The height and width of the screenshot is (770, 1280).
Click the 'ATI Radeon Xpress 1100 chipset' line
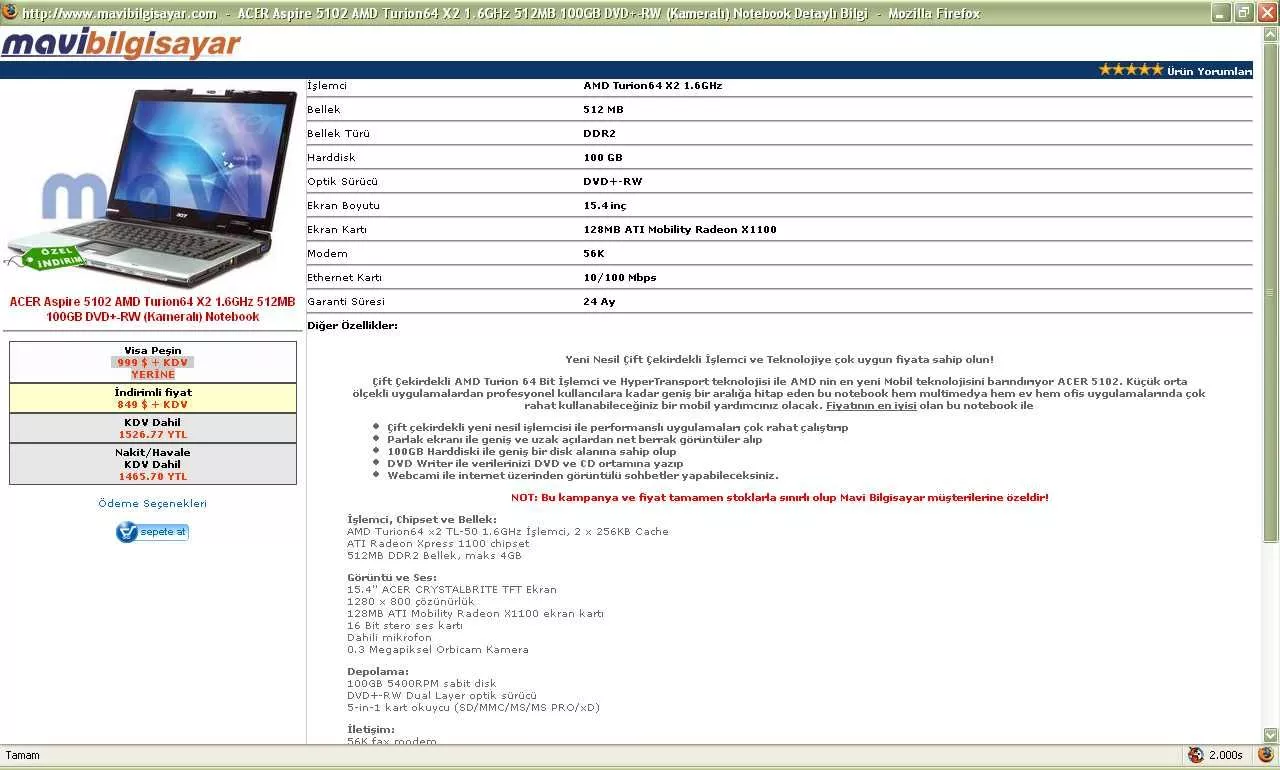437,543
